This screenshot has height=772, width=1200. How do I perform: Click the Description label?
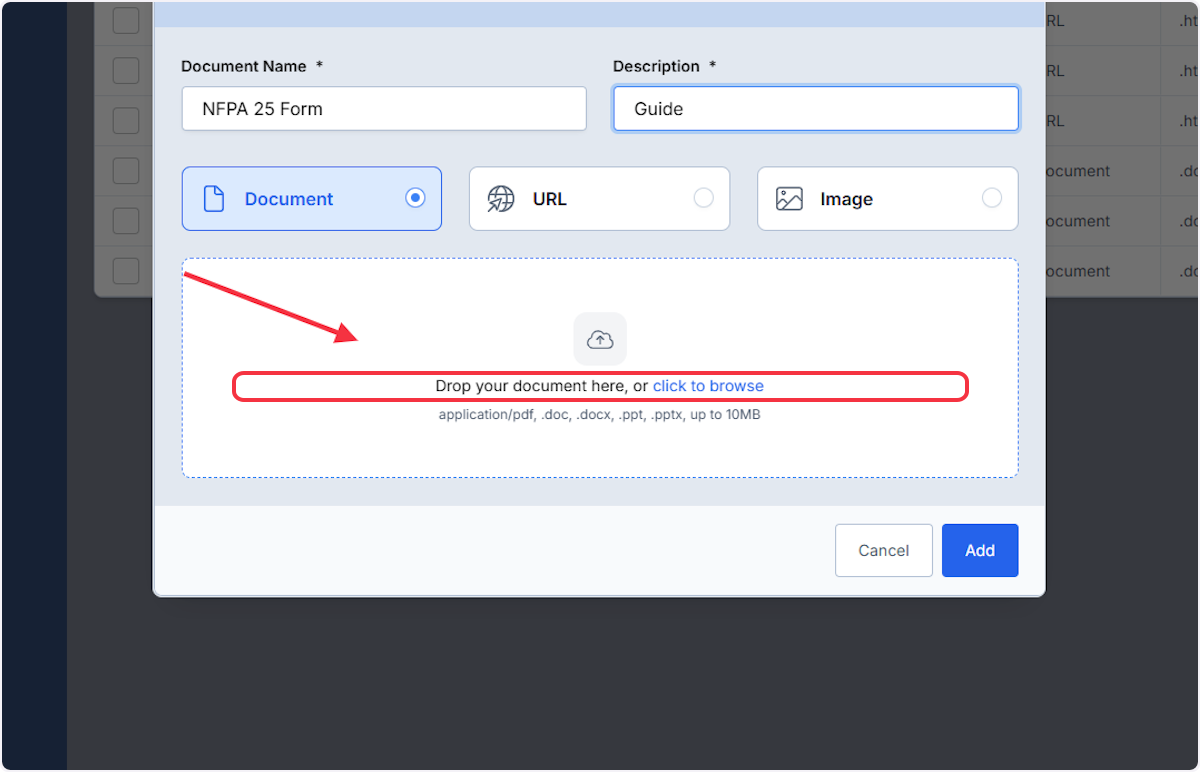coord(656,66)
